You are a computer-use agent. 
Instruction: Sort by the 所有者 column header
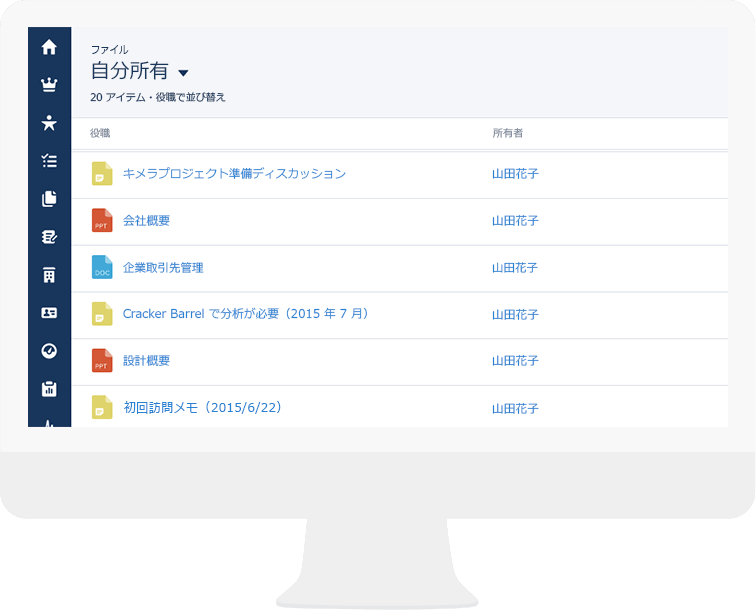(507, 133)
